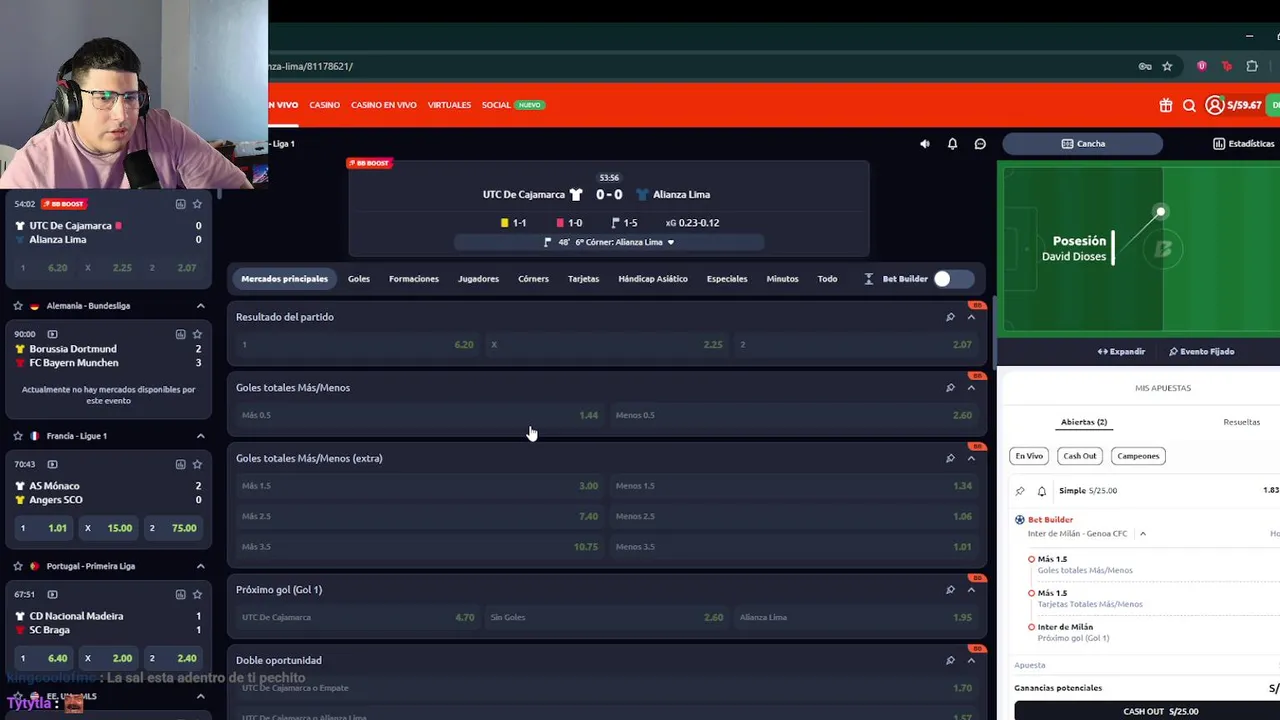
Task: Collapse Portugal - Primeira Liga section
Action: (x=200, y=566)
